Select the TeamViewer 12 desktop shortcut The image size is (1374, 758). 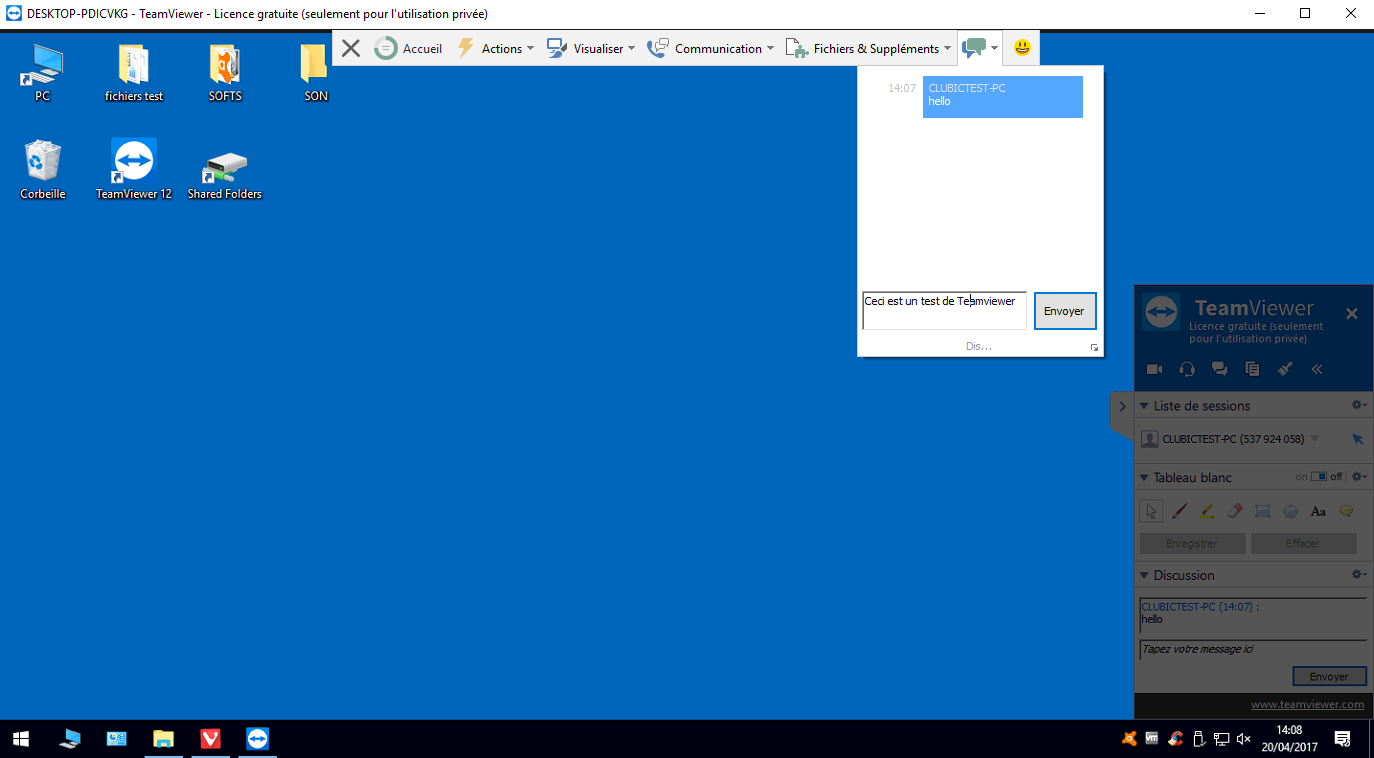point(134,170)
